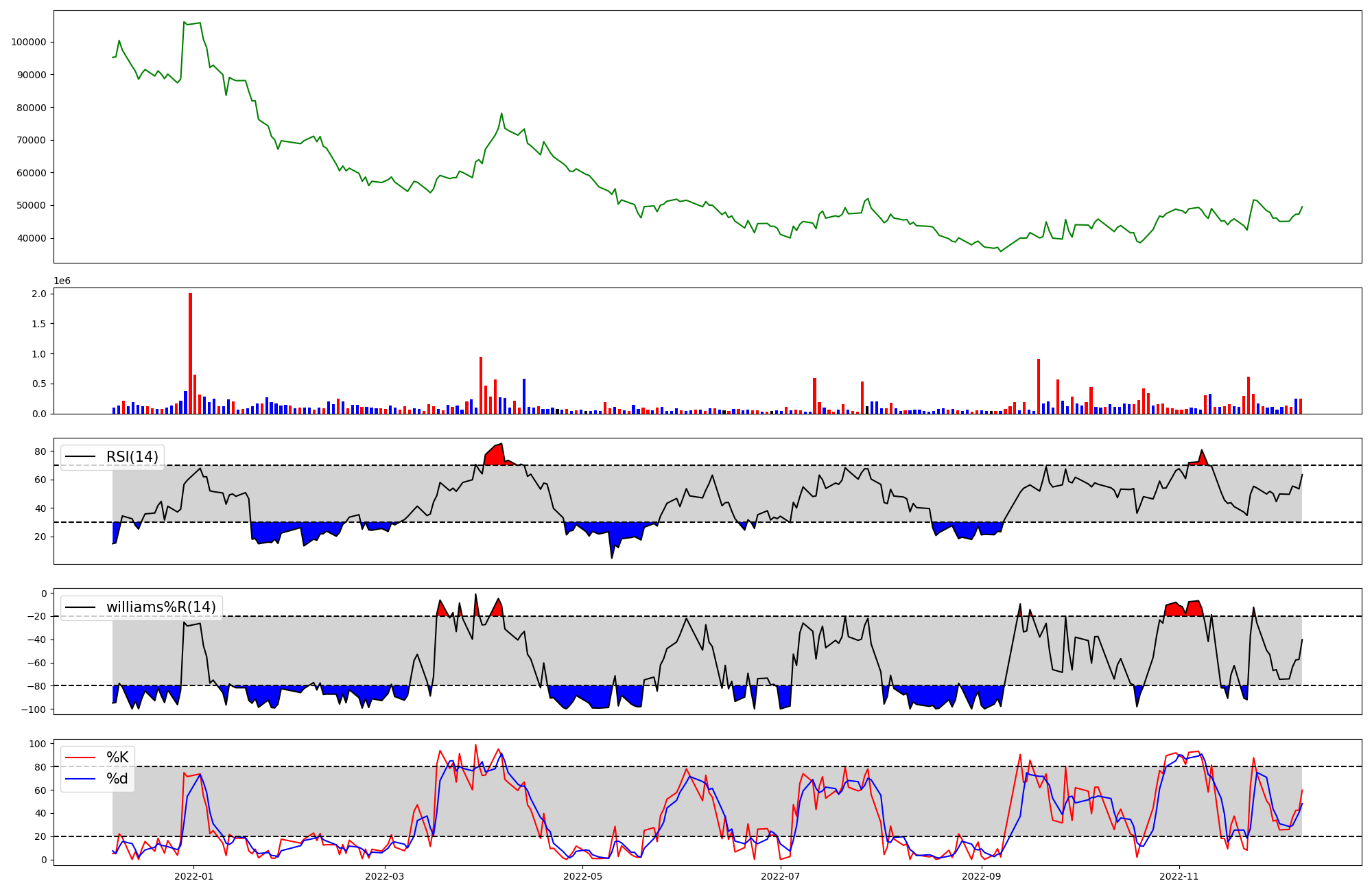Click the 2022-11 x-axis date label
The height and width of the screenshot is (892, 1372).
pos(1179,876)
